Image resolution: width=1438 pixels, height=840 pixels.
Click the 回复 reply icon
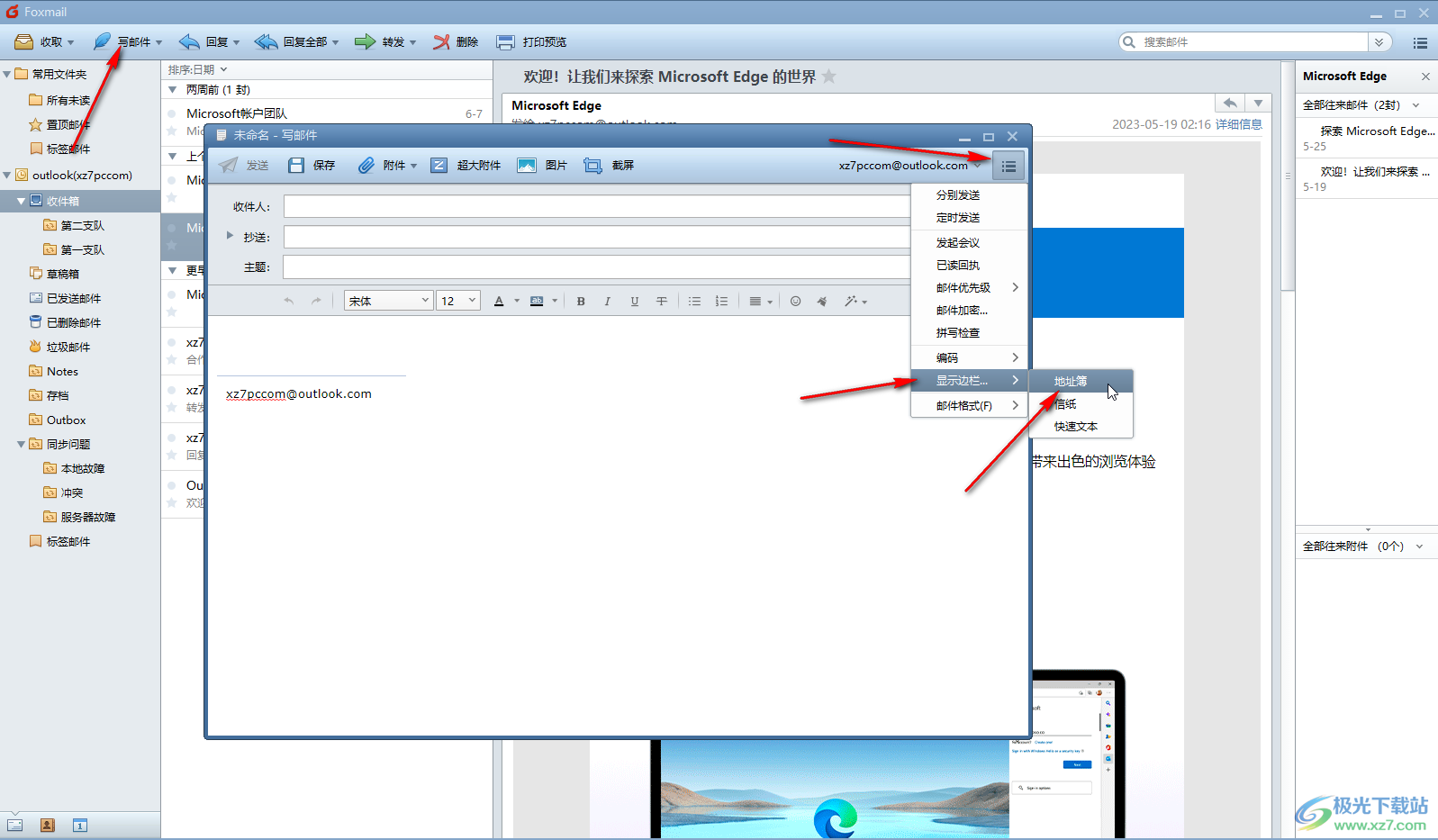189,42
